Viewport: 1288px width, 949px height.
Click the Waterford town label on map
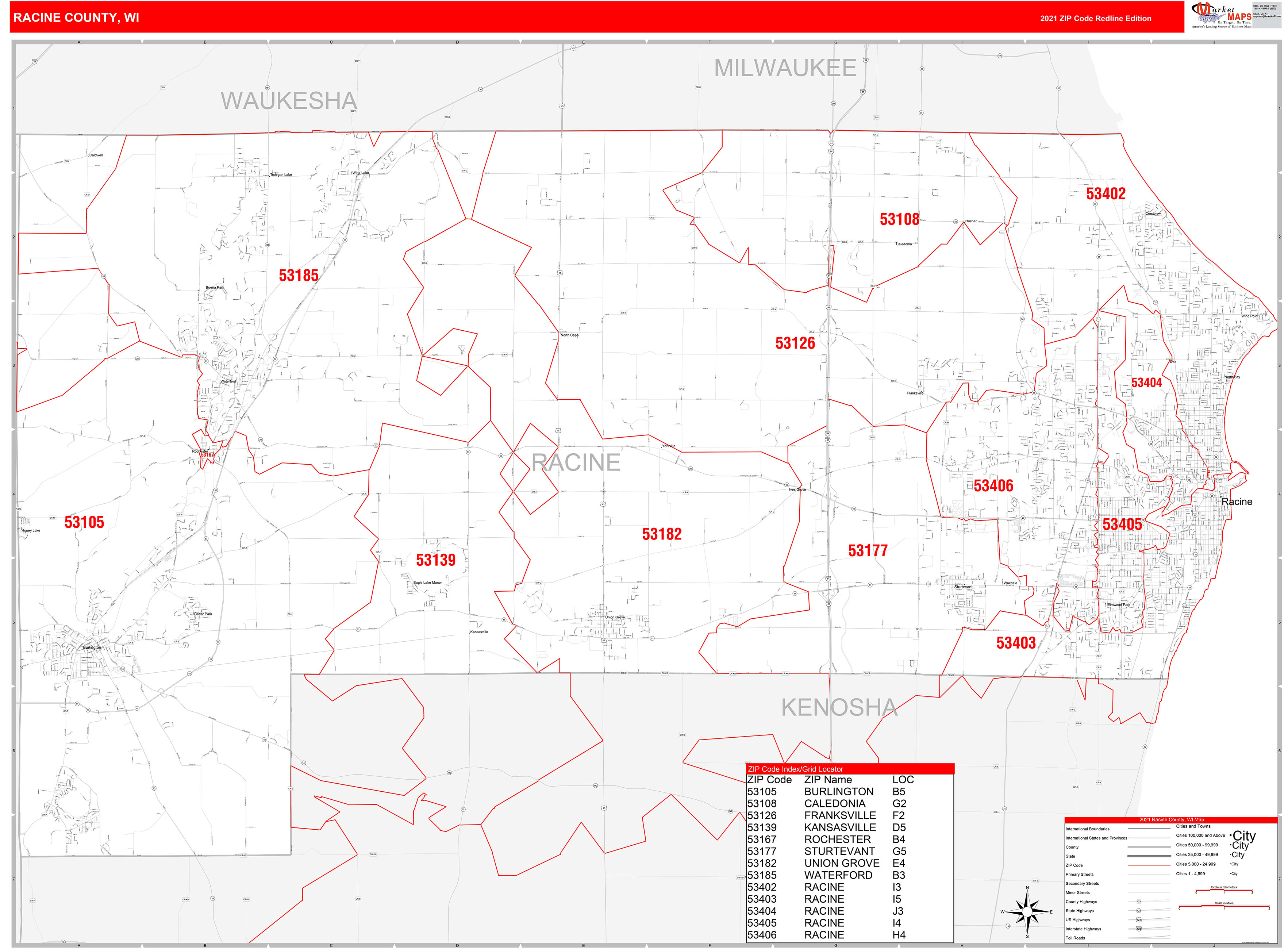[x=228, y=381]
